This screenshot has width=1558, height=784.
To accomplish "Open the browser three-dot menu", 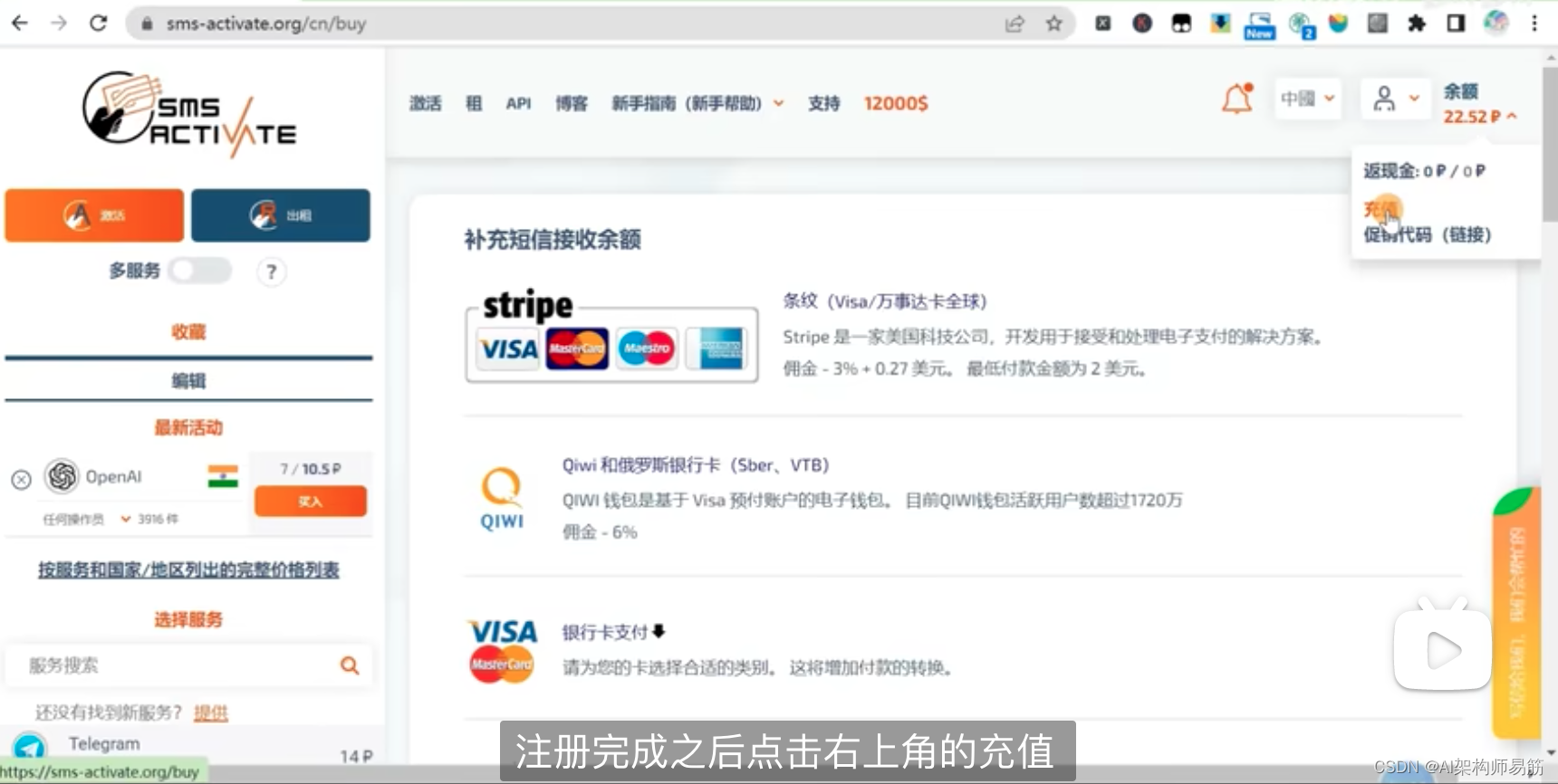I will 1534,24.
